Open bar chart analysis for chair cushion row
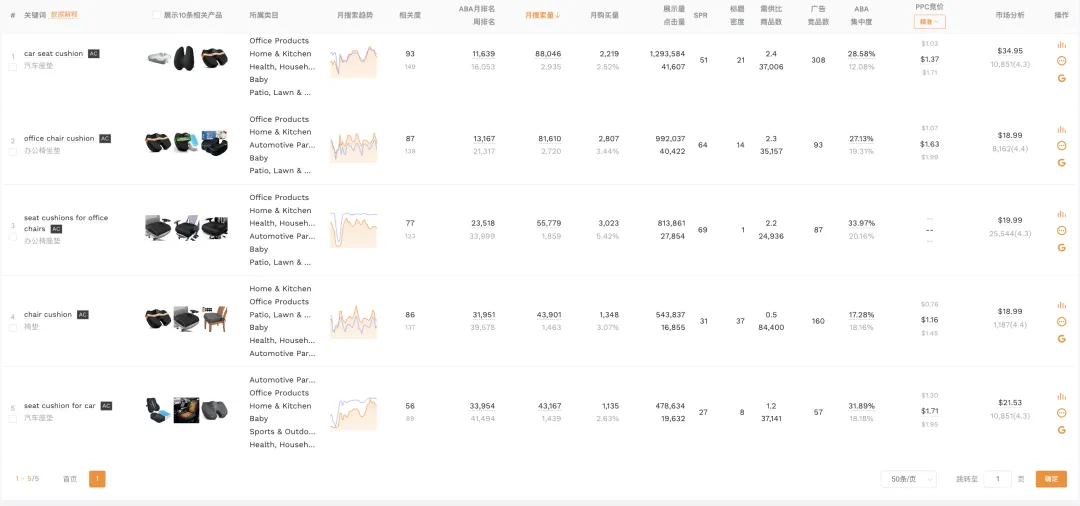The height and width of the screenshot is (506, 1080). (x=1061, y=304)
